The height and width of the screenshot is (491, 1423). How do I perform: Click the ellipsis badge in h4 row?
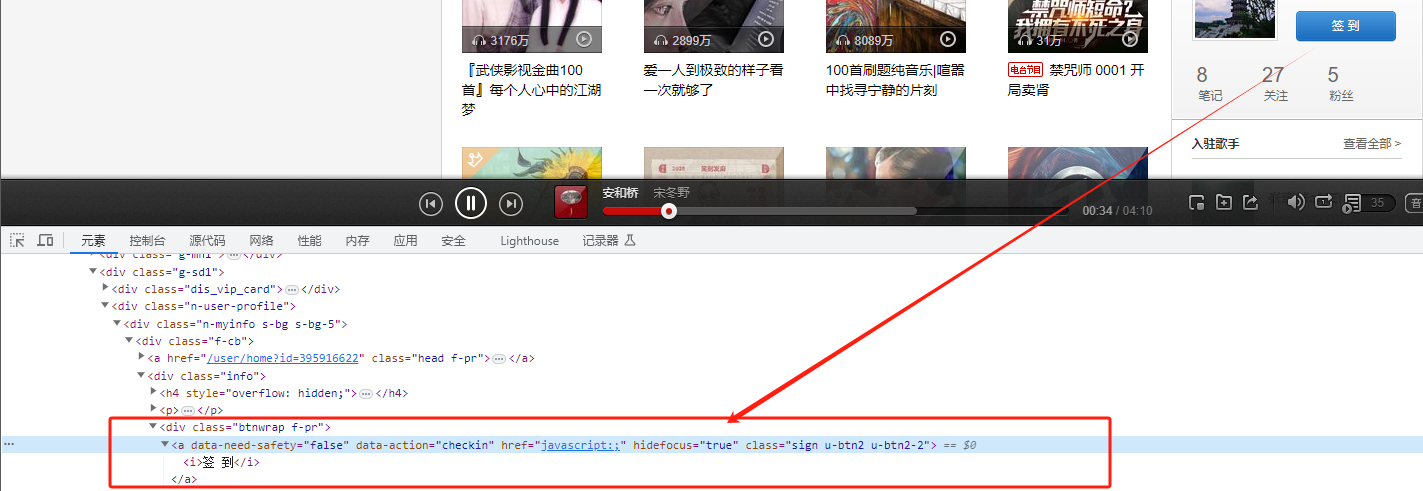click(x=366, y=393)
